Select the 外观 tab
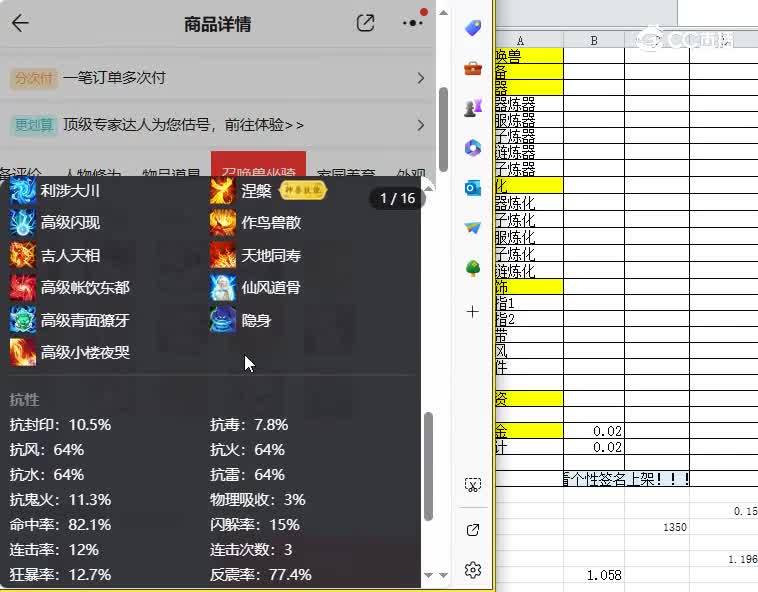Viewport: 758px width, 592px height. pyautogui.click(x=411, y=172)
